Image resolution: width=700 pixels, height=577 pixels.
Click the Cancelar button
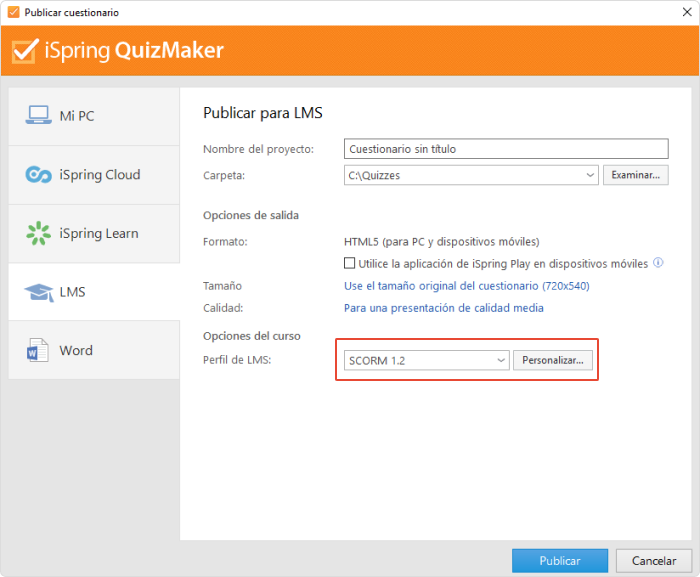[x=654, y=561]
